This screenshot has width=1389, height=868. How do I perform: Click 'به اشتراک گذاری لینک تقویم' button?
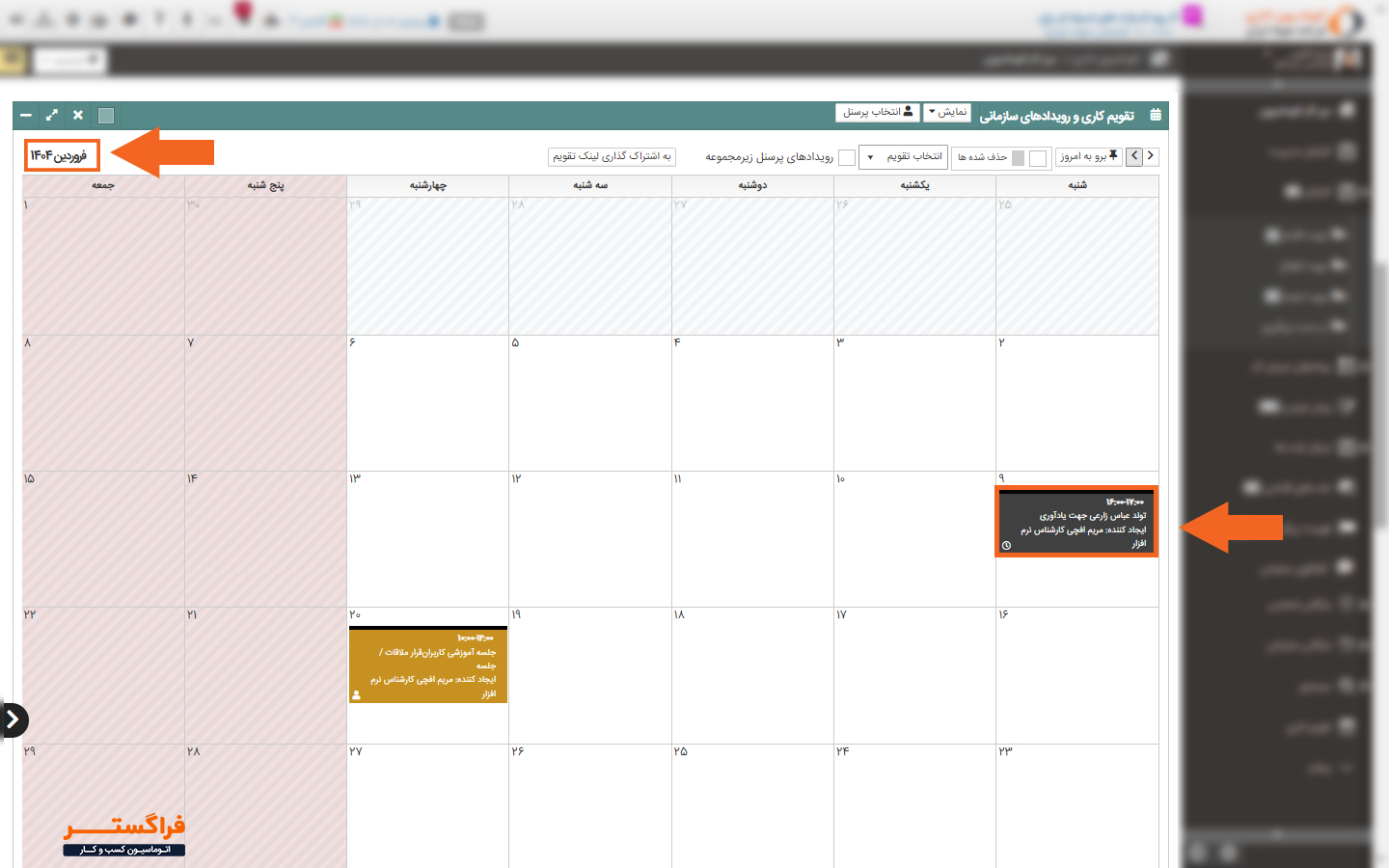coord(612,156)
